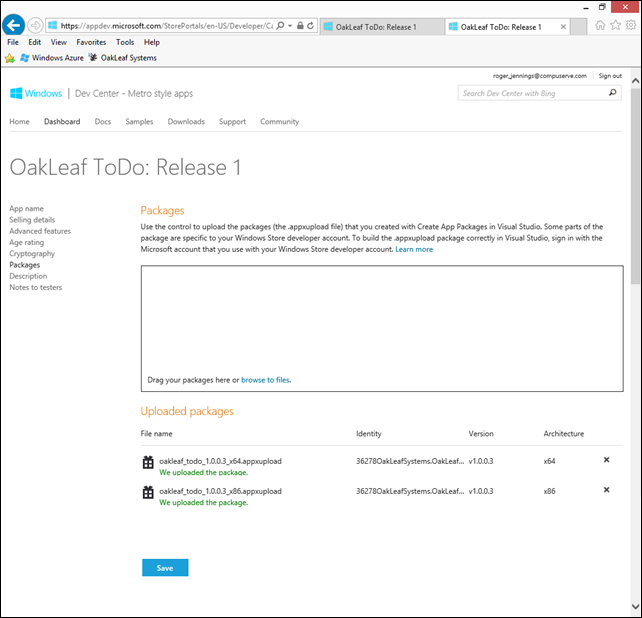Select Age rating in the sidebar

[x=27, y=242]
